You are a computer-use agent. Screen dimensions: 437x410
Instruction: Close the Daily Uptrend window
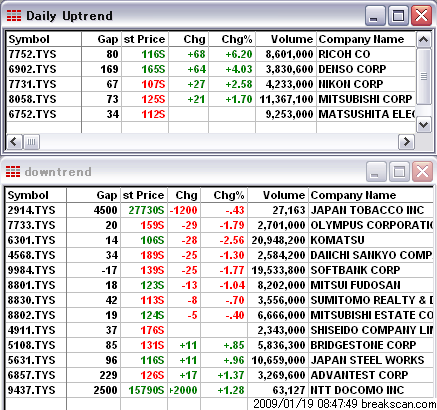pos(421,15)
